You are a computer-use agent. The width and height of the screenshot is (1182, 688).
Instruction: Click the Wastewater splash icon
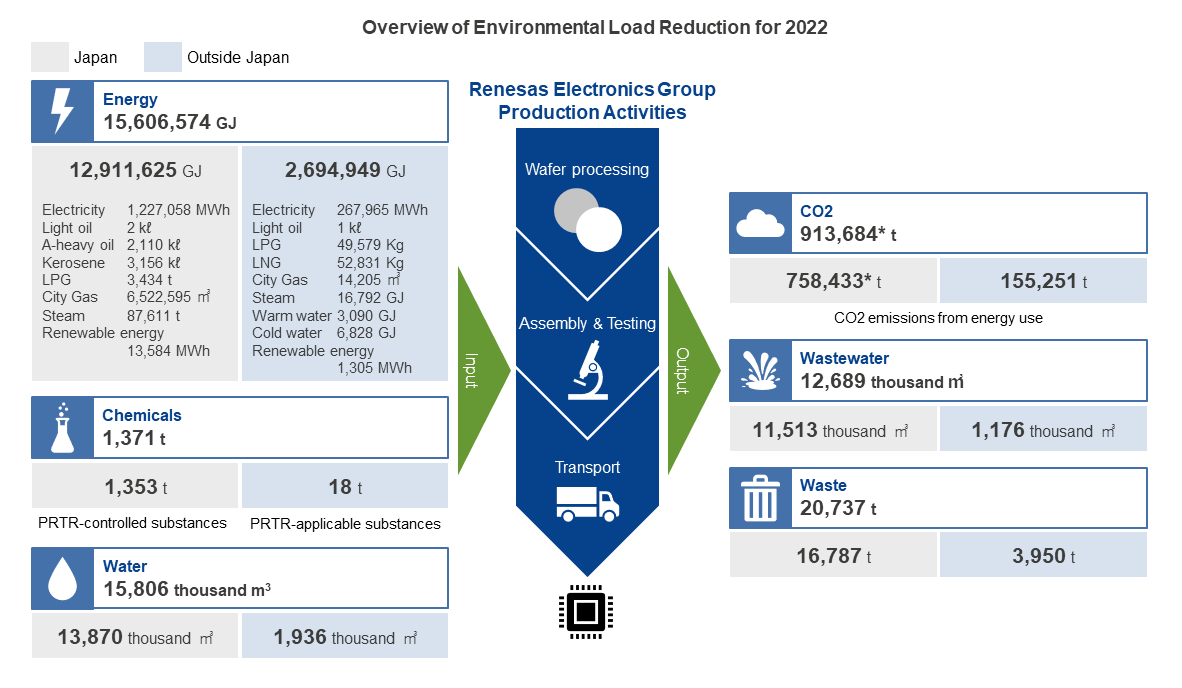point(760,370)
